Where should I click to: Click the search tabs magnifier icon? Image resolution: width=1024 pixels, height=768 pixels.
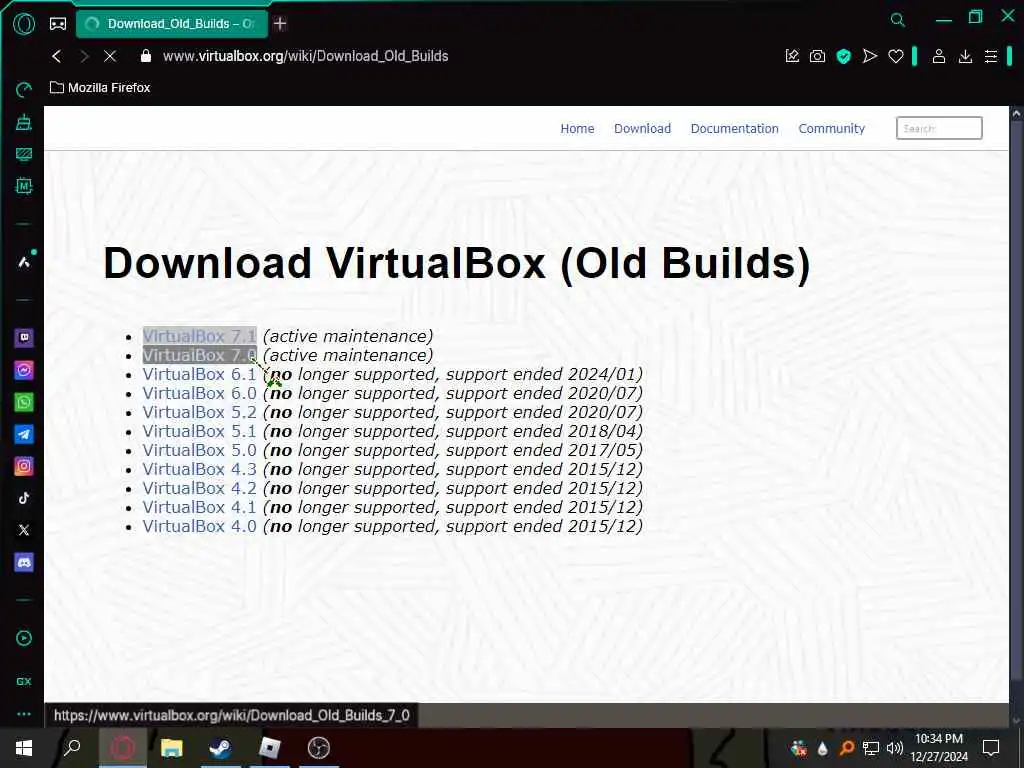[x=898, y=20]
